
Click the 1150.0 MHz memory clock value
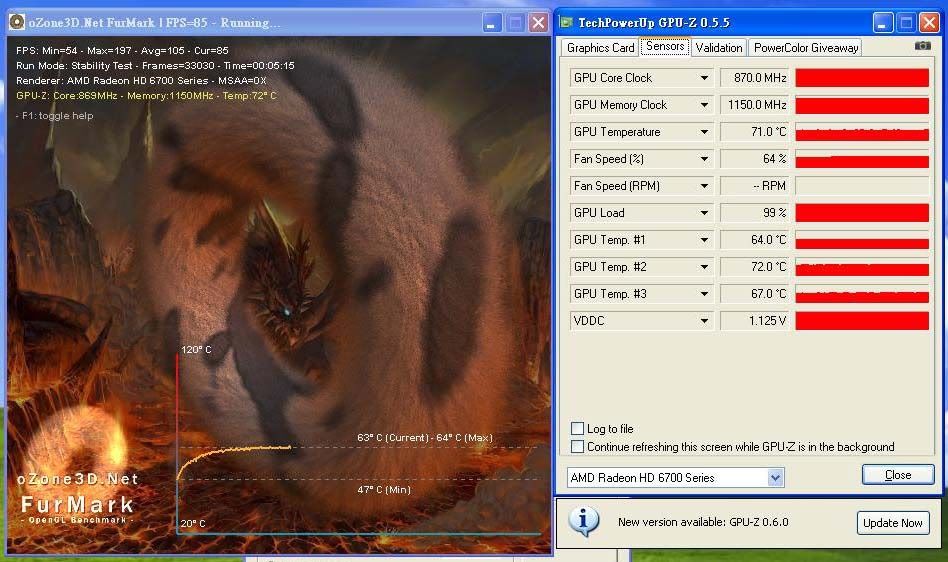(x=755, y=105)
